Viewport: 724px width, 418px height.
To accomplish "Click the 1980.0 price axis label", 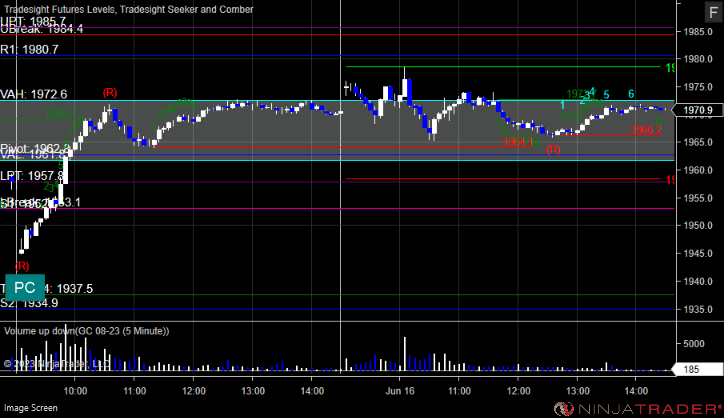I will click(x=697, y=59).
